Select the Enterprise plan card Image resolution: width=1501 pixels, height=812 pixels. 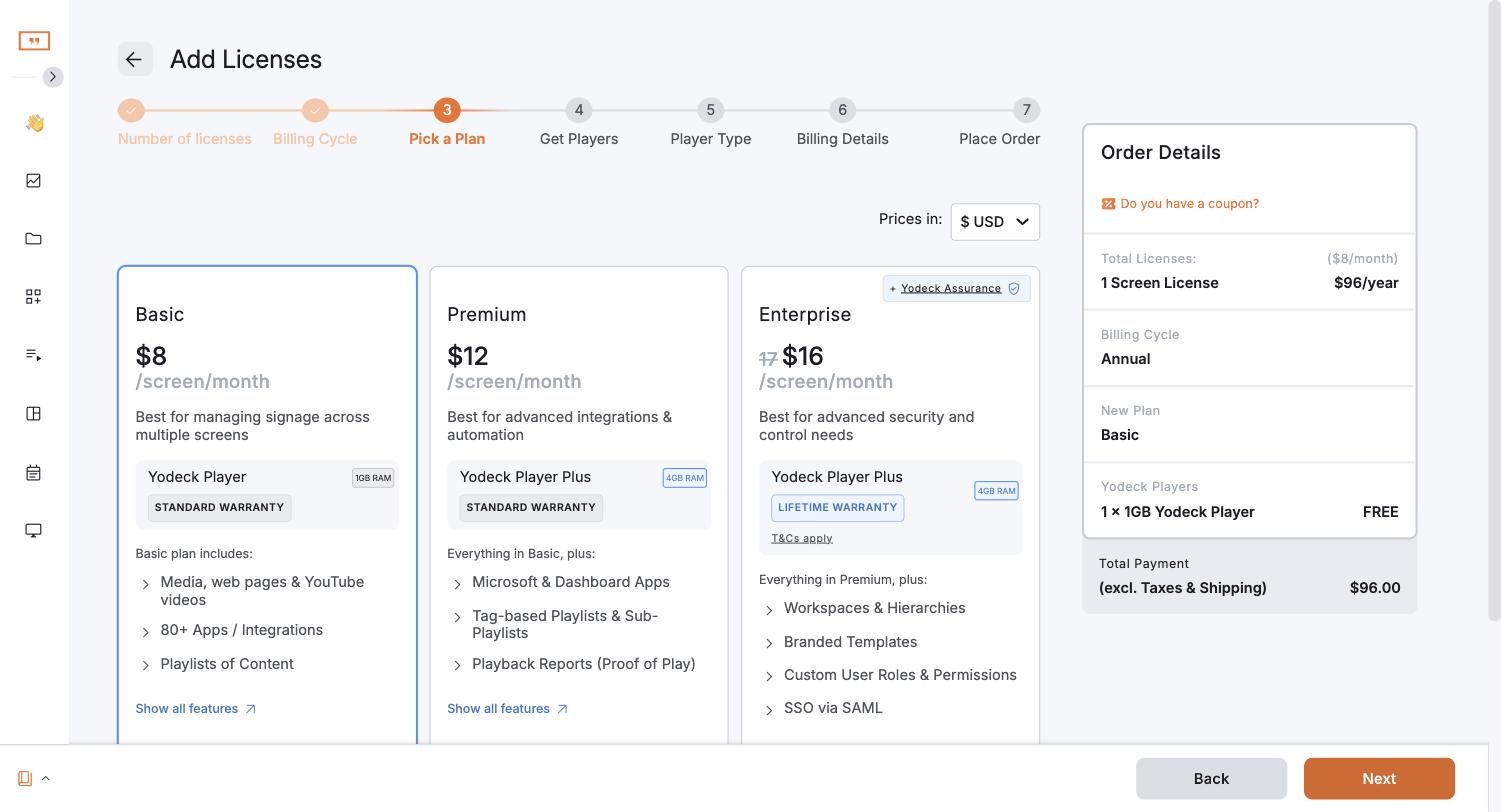tap(891, 505)
